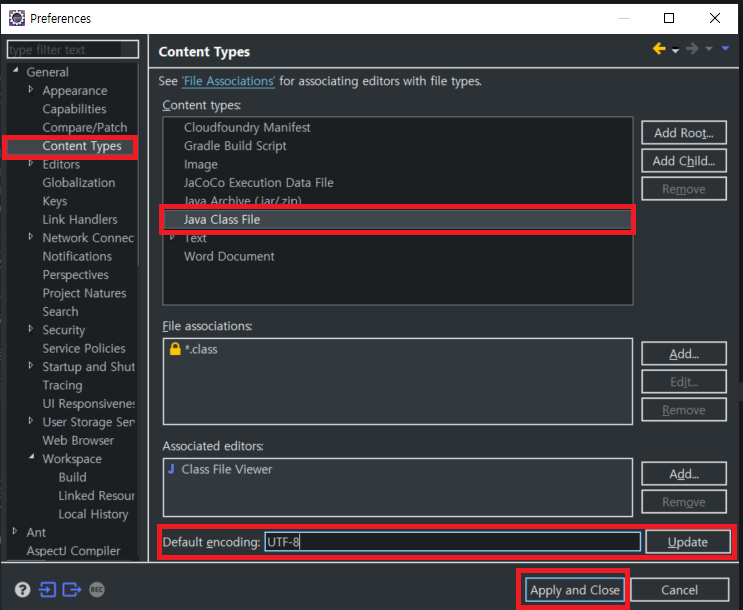Select Perspectives in the tree
Image resolution: width=743 pixels, height=610 pixels.
pos(75,275)
